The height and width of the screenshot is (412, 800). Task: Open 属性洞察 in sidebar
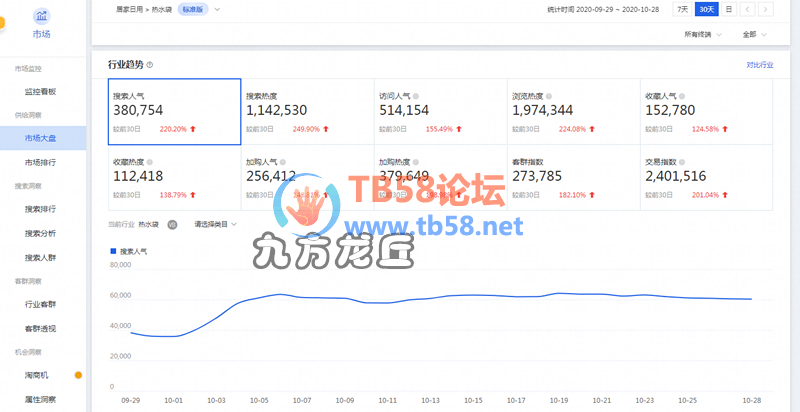point(40,400)
